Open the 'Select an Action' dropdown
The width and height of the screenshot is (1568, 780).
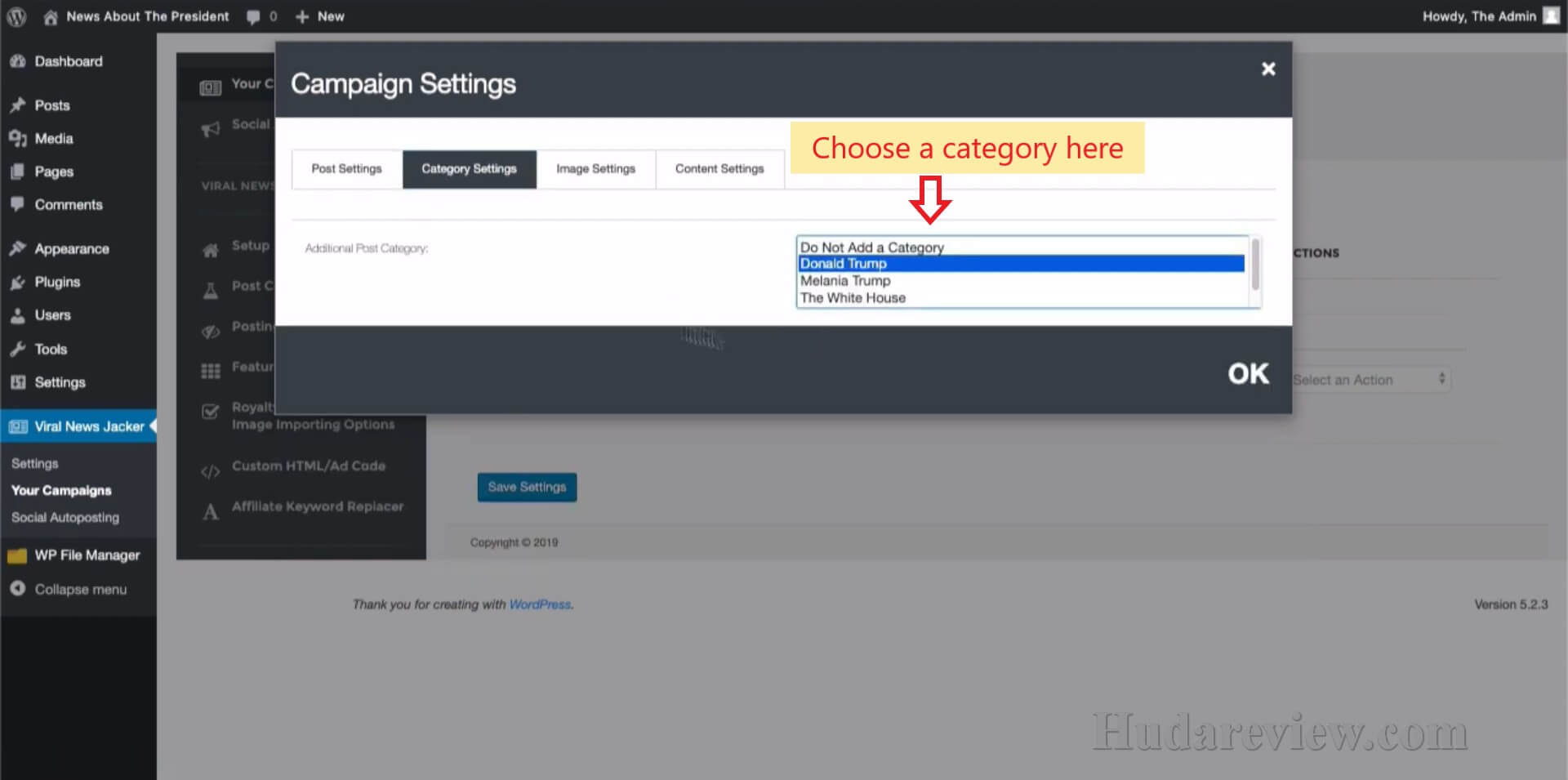coord(1370,379)
